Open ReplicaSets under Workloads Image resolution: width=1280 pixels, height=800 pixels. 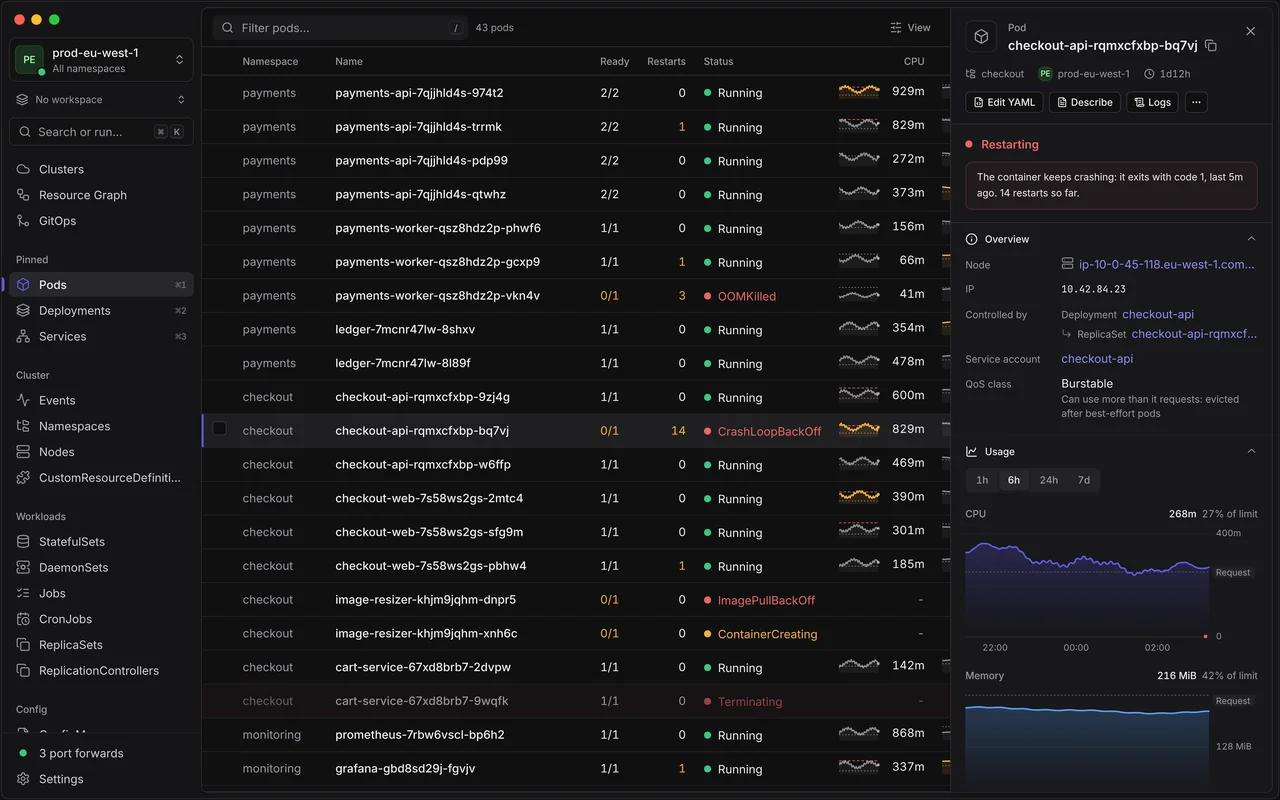pos(101,645)
